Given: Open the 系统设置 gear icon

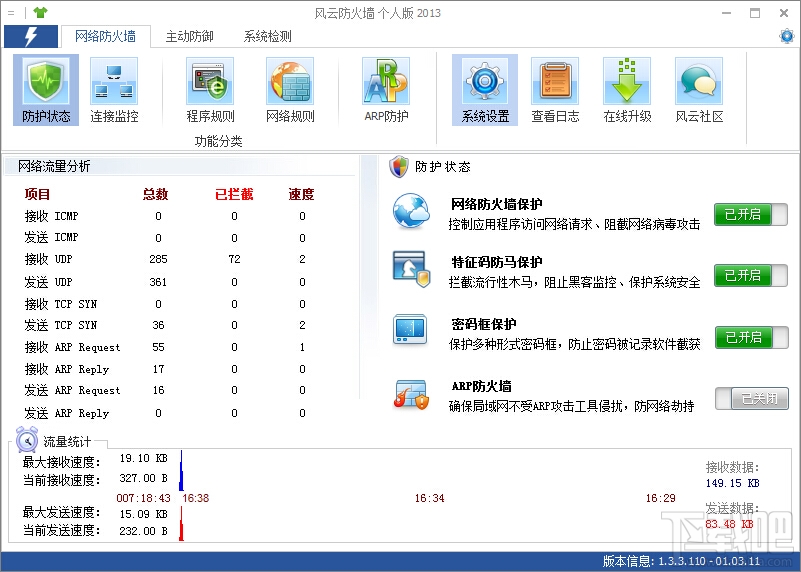Looking at the screenshot, I should coord(485,90).
